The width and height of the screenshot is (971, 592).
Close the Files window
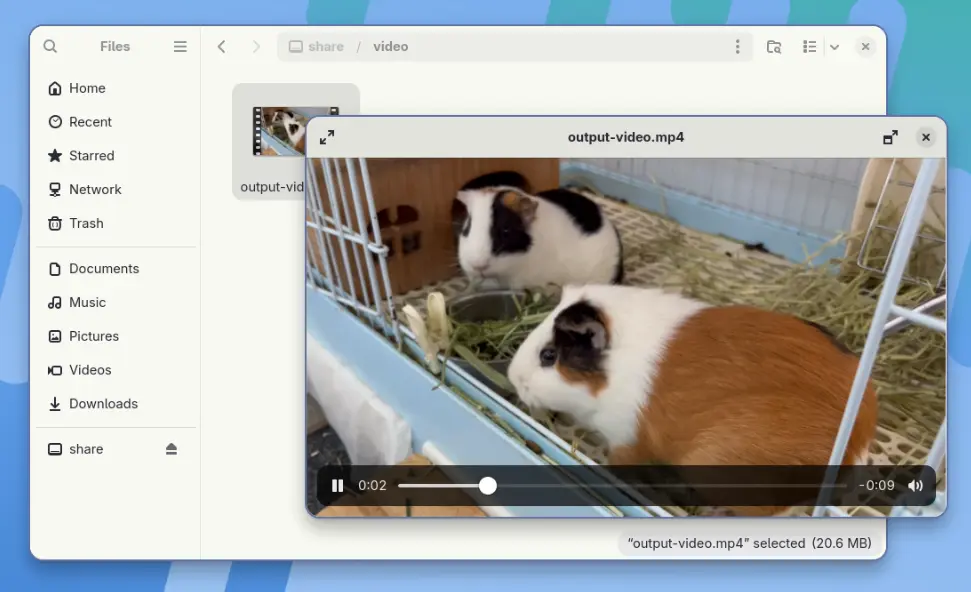coord(865,46)
